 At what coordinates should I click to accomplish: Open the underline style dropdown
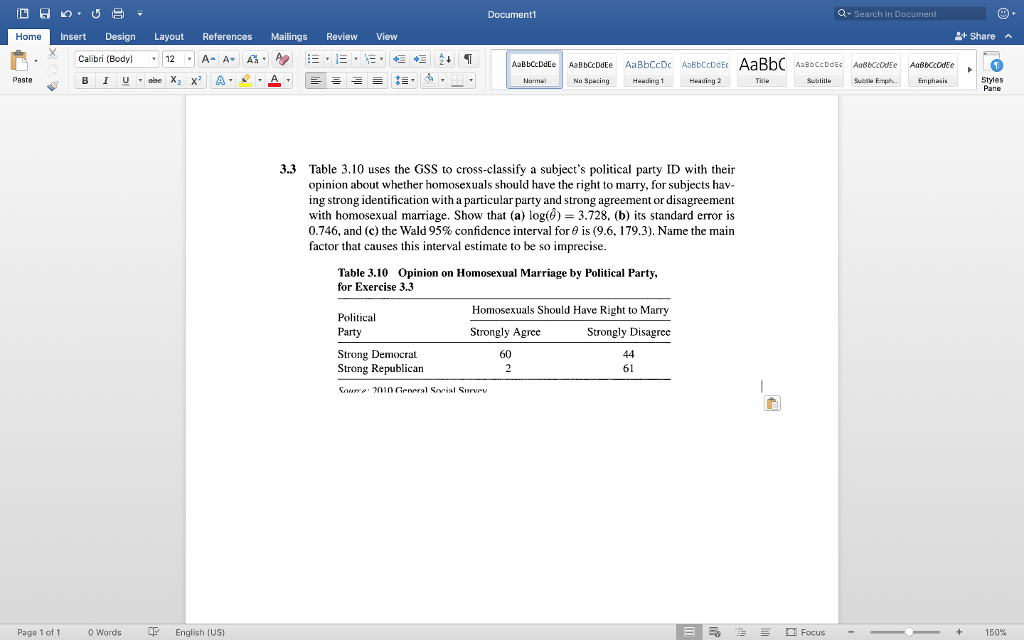point(141,80)
